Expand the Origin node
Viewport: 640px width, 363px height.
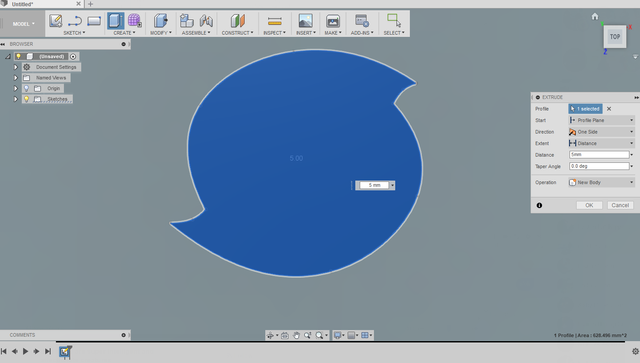tap(16, 88)
